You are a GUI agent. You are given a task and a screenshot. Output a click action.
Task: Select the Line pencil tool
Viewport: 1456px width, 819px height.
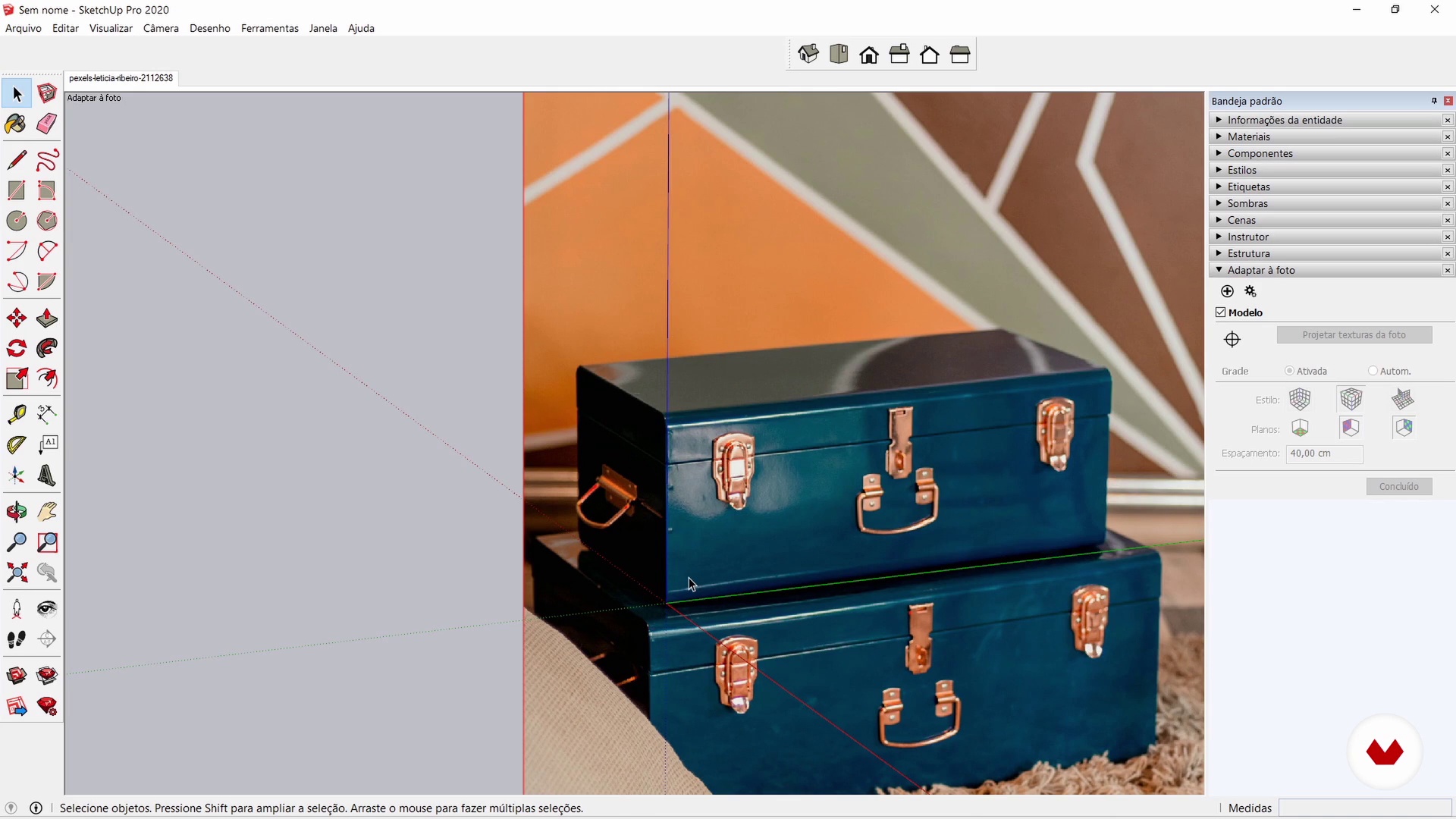coord(17,160)
